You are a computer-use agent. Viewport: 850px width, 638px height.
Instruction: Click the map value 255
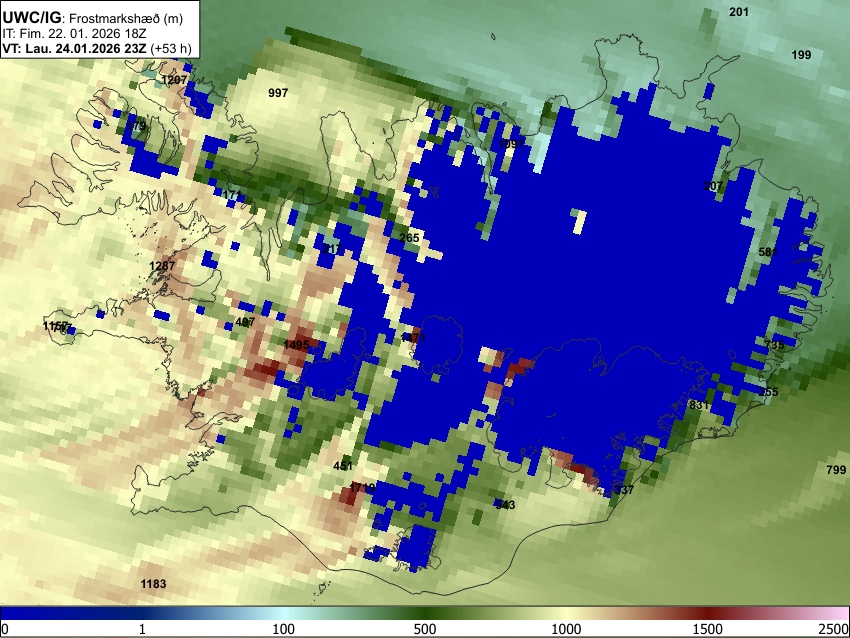(x=769, y=392)
